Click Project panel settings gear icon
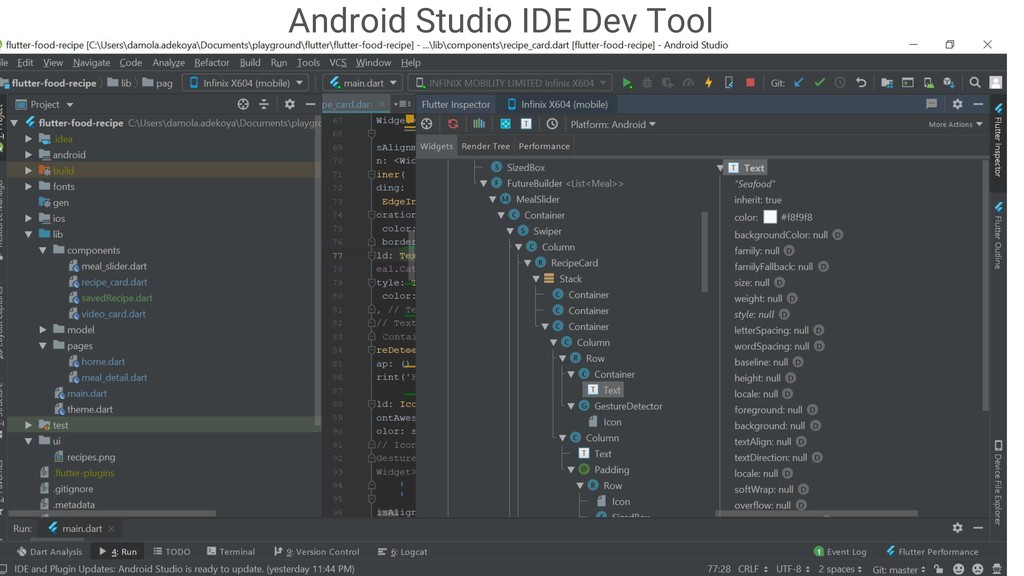 click(x=290, y=104)
